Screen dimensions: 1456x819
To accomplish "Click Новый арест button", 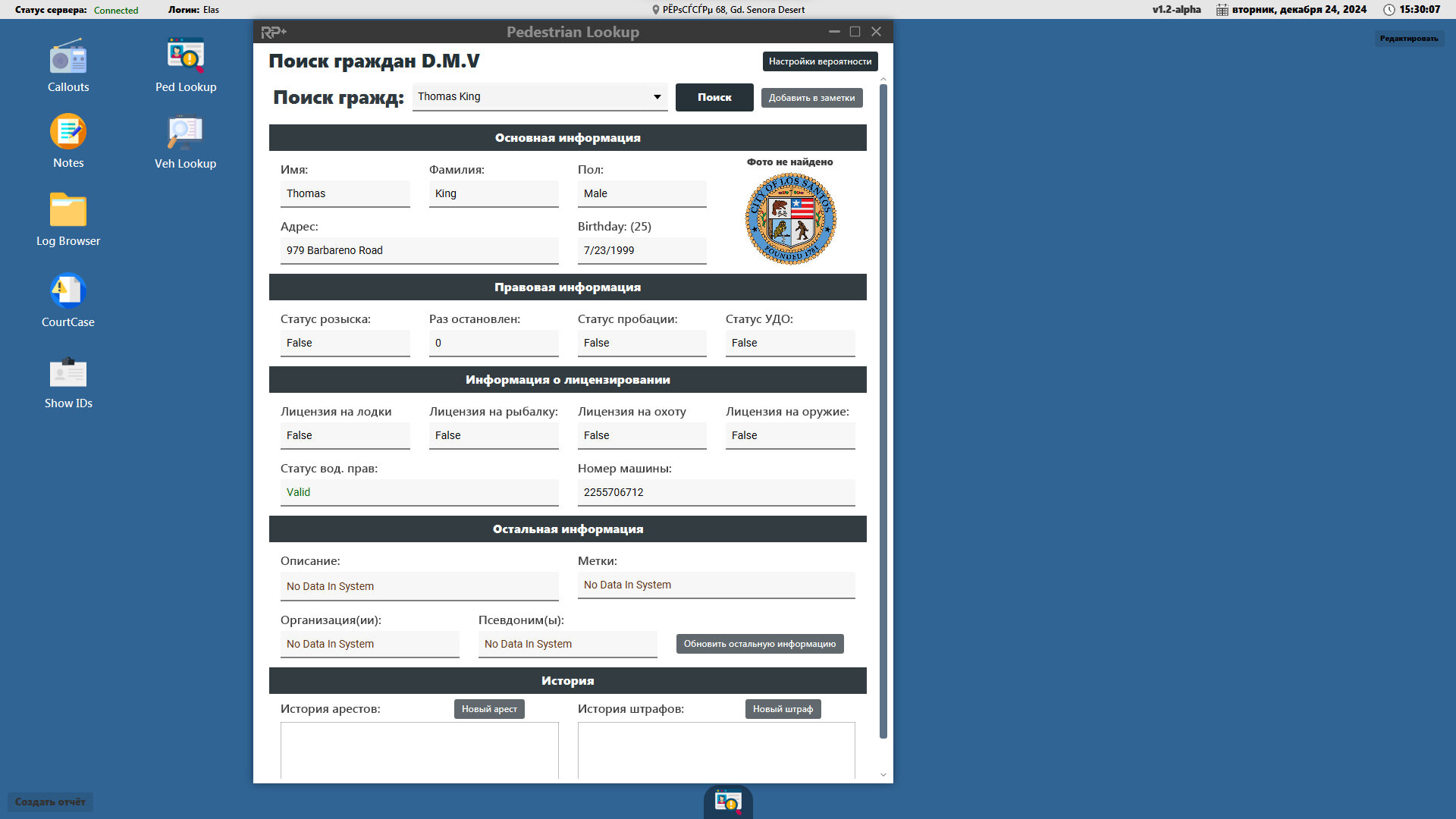I will 489,709.
